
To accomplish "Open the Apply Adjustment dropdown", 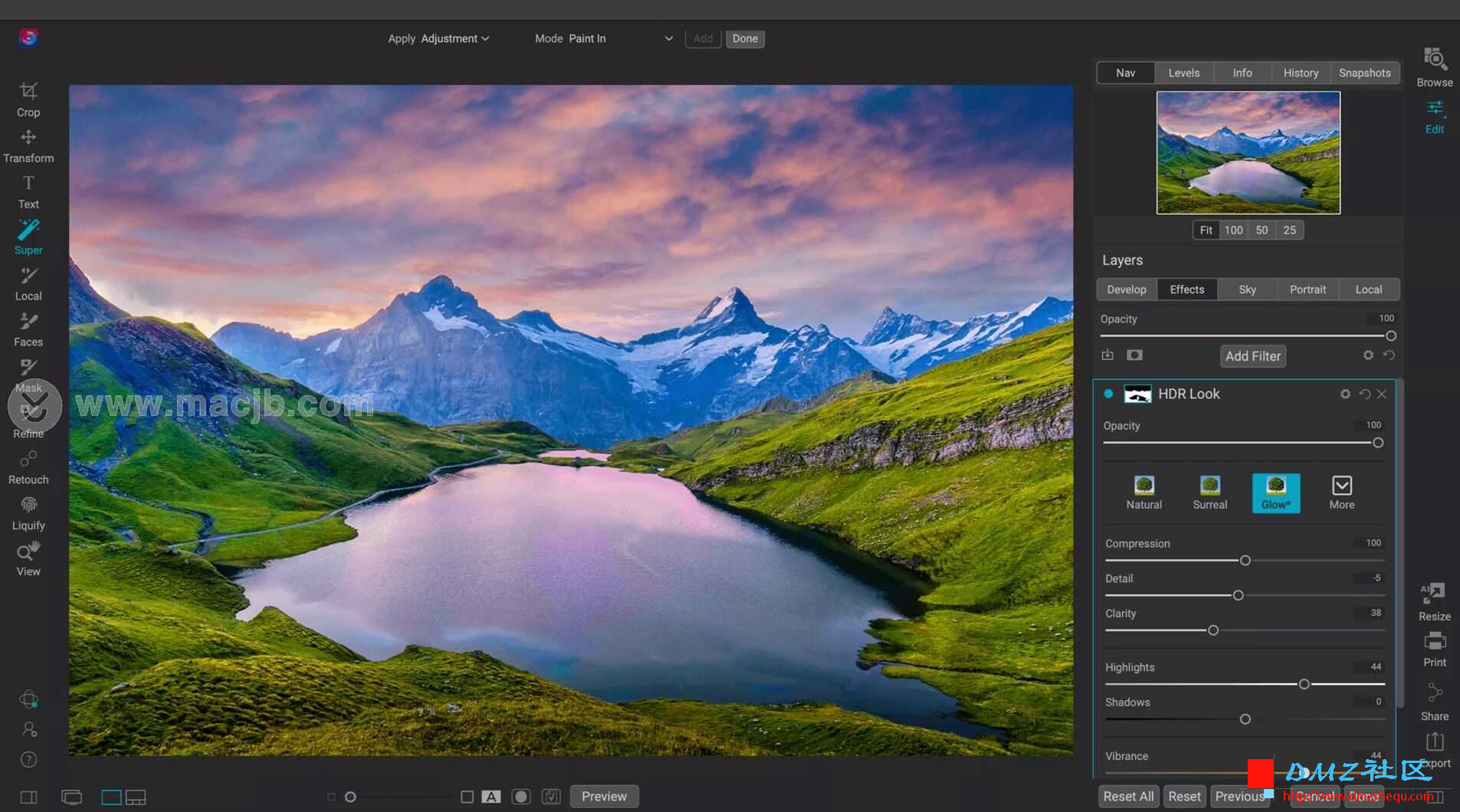I will [x=454, y=38].
